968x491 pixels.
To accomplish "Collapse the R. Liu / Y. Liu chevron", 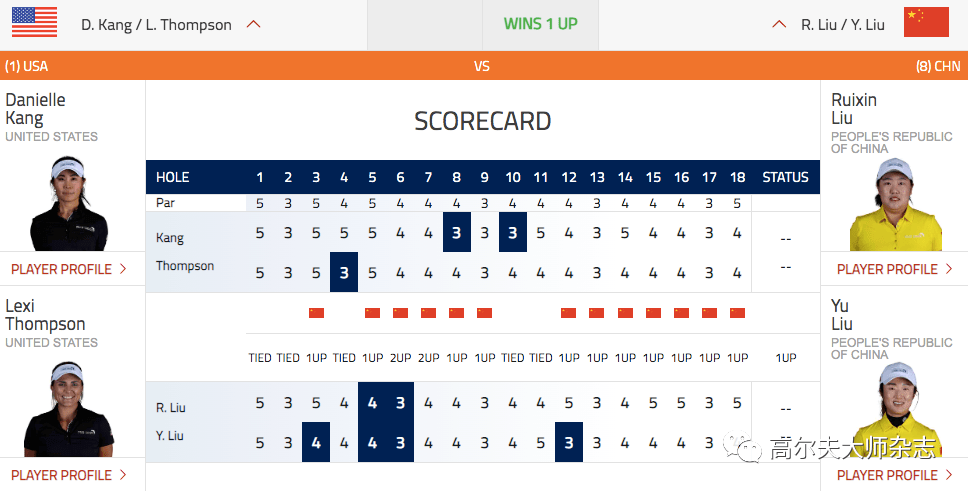I will click(x=779, y=25).
